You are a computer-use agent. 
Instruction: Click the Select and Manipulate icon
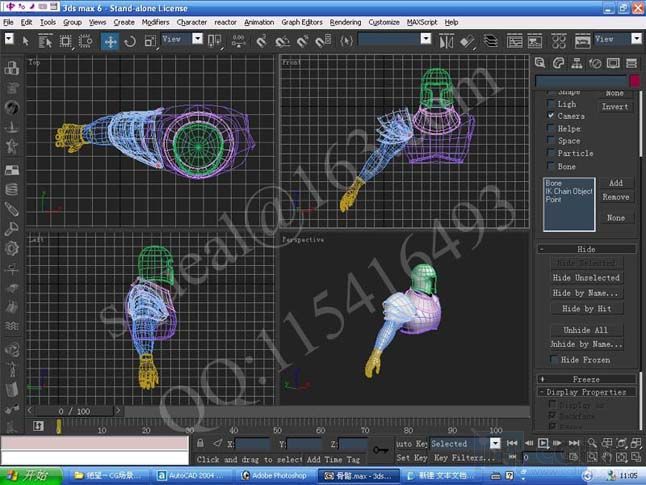click(239, 41)
